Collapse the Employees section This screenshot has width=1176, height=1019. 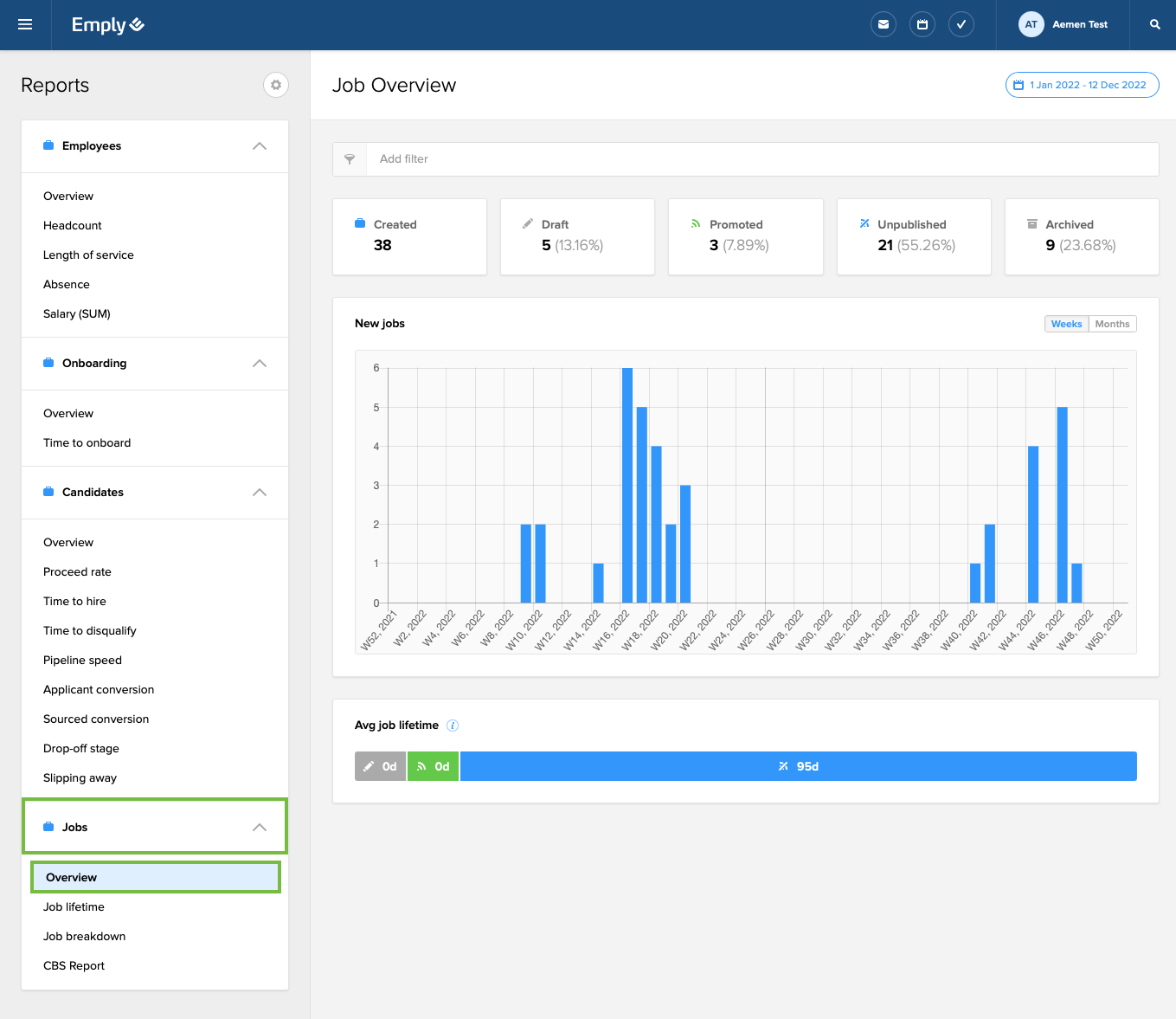pyautogui.click(x=259, y=146)
